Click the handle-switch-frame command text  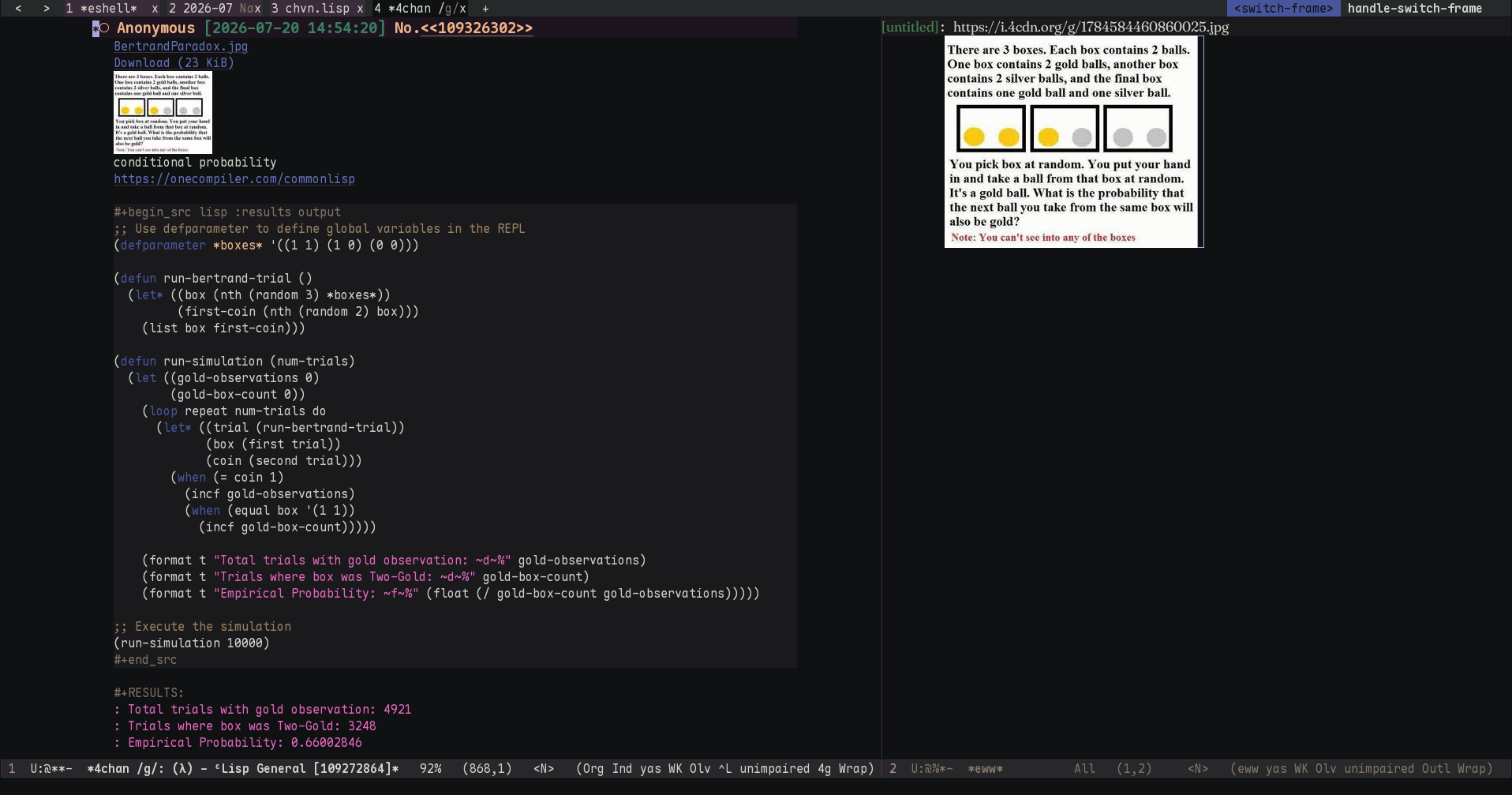click(1415, 9)
